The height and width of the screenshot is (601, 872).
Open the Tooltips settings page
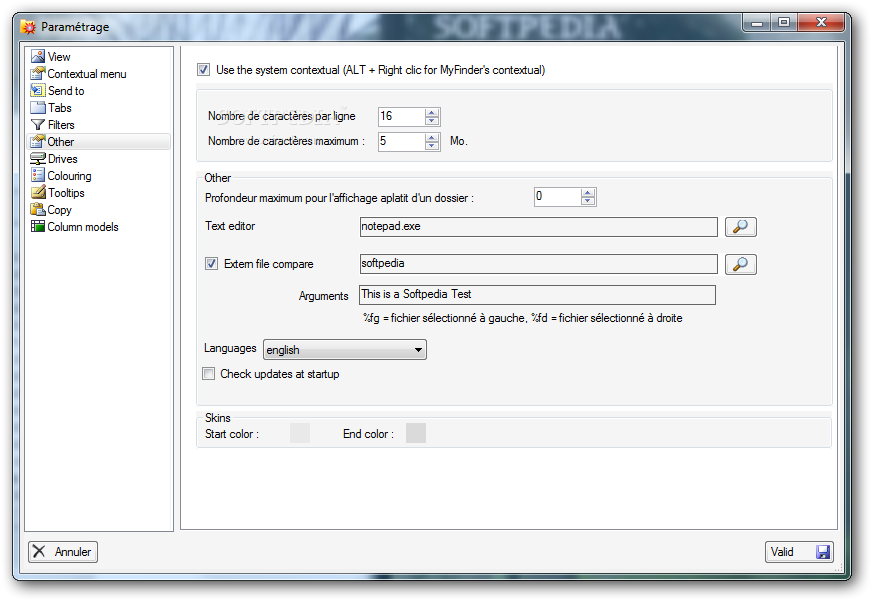66,193
